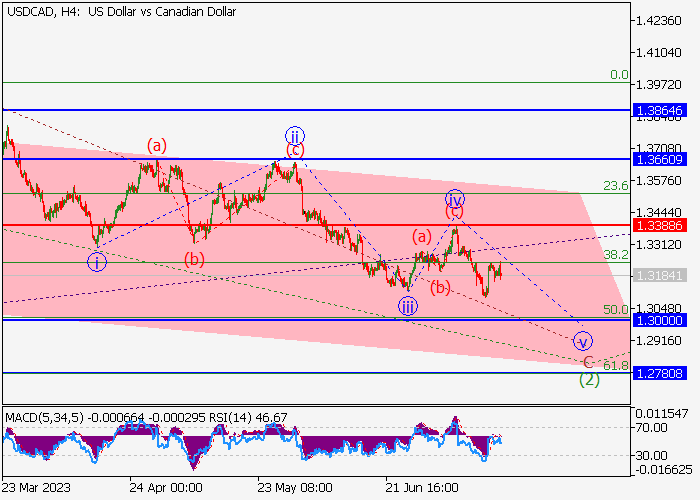Image resolution: width=700 pixels, height=500 pixels.
Task: Click the 24 Apr 00:00 date label
Action: [x=166, y=488]
